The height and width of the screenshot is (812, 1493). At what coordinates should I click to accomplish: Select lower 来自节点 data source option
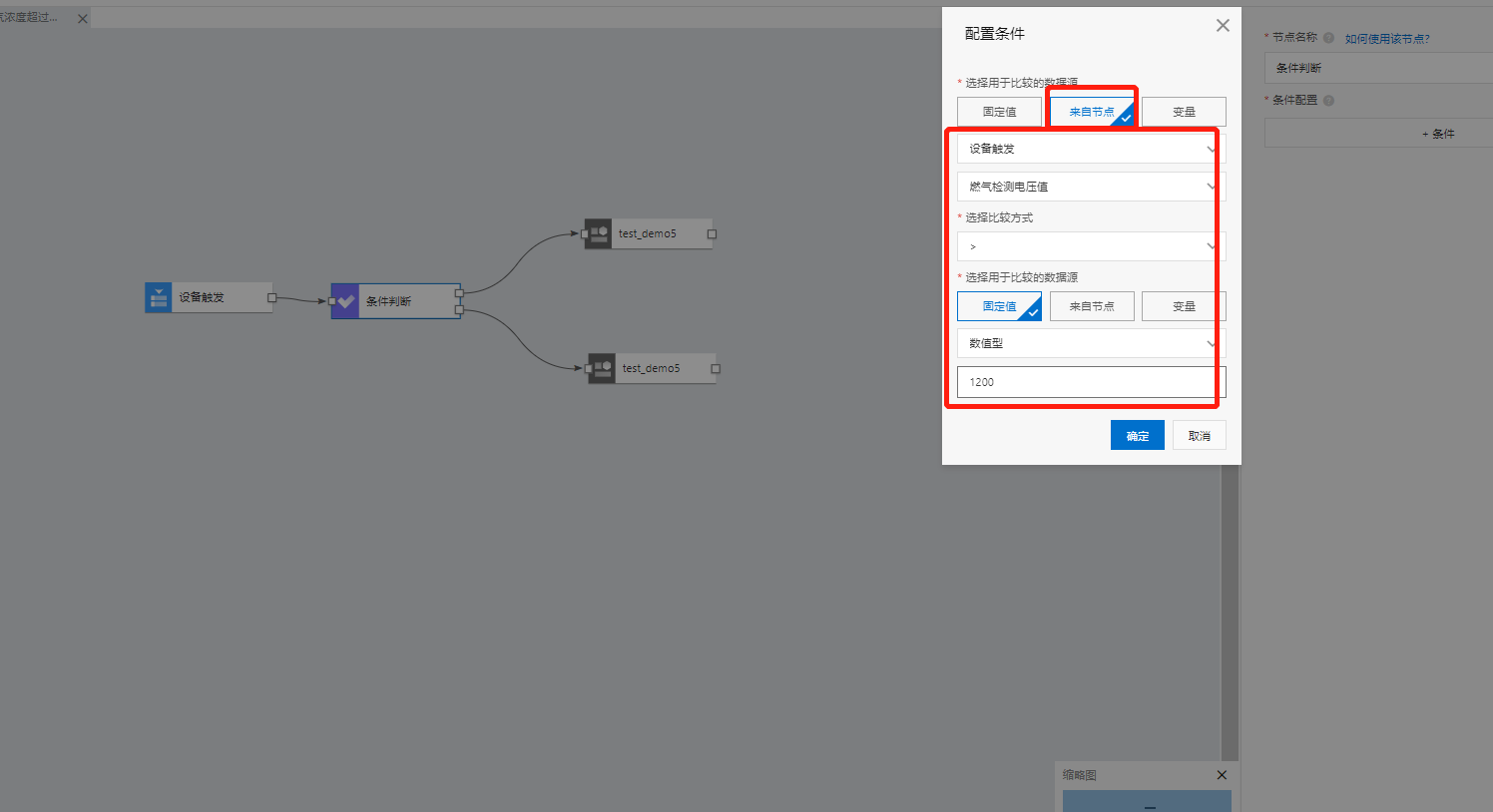[x=1092, y=306]
